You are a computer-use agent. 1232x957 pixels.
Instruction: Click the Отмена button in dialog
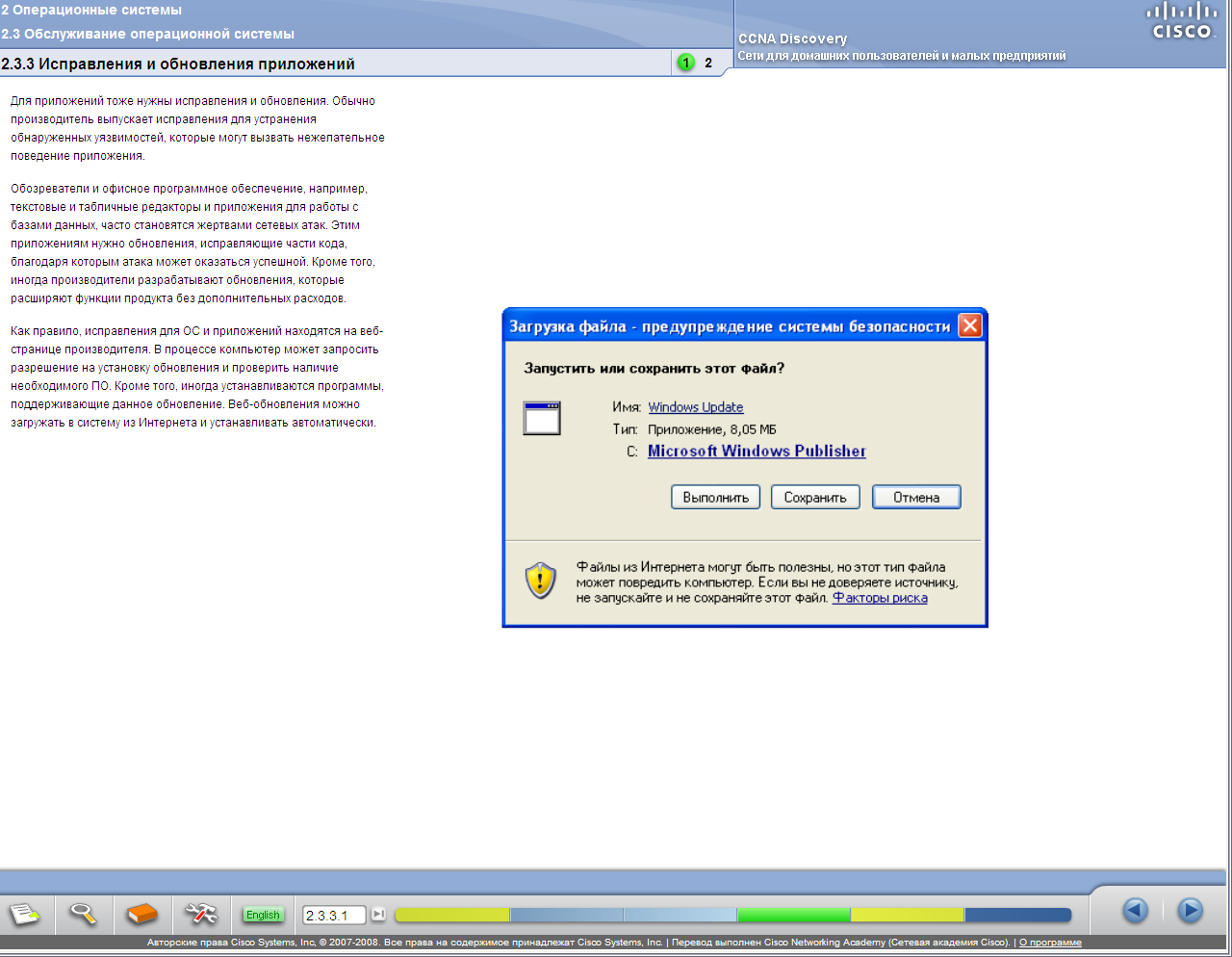(x=916, y=497)
